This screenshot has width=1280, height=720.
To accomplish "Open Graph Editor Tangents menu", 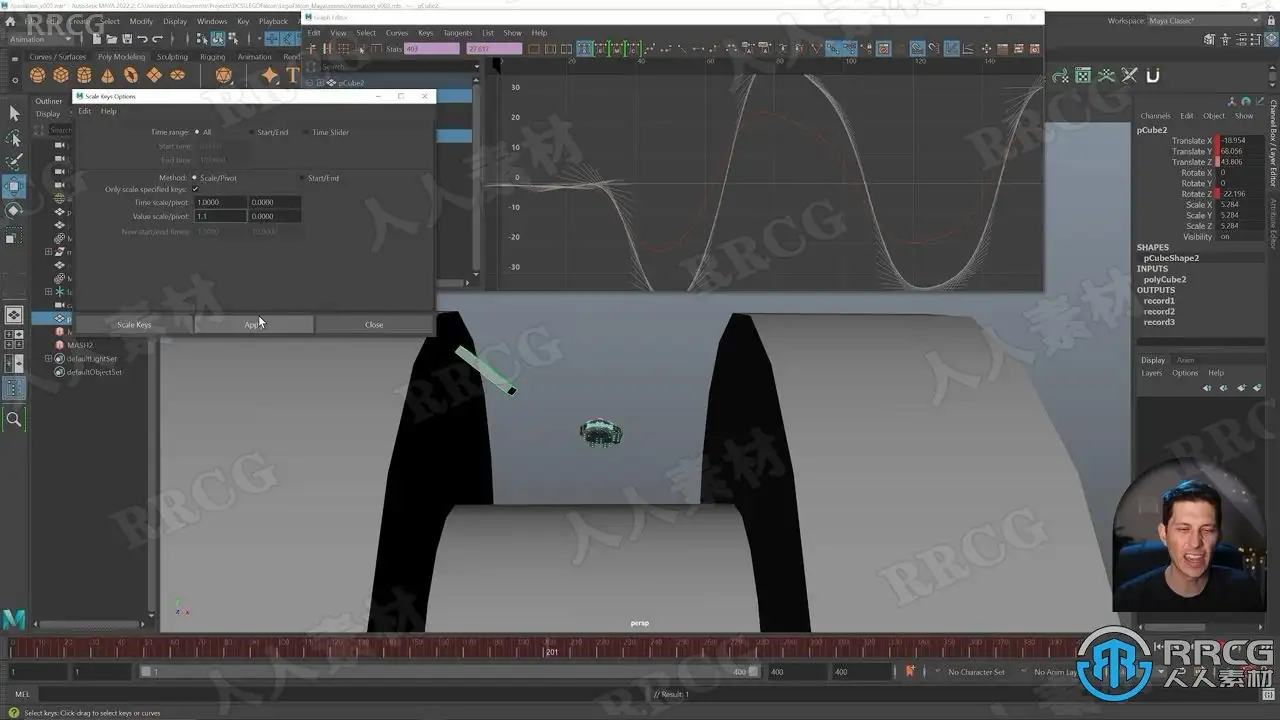I will click(x=458, y=33).
